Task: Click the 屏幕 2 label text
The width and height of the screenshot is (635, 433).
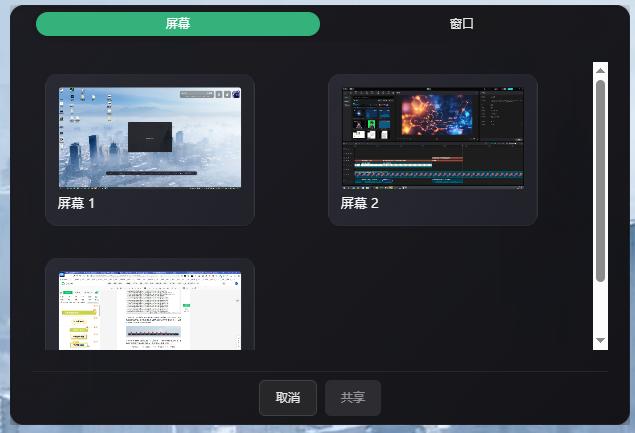Action: 360,203
